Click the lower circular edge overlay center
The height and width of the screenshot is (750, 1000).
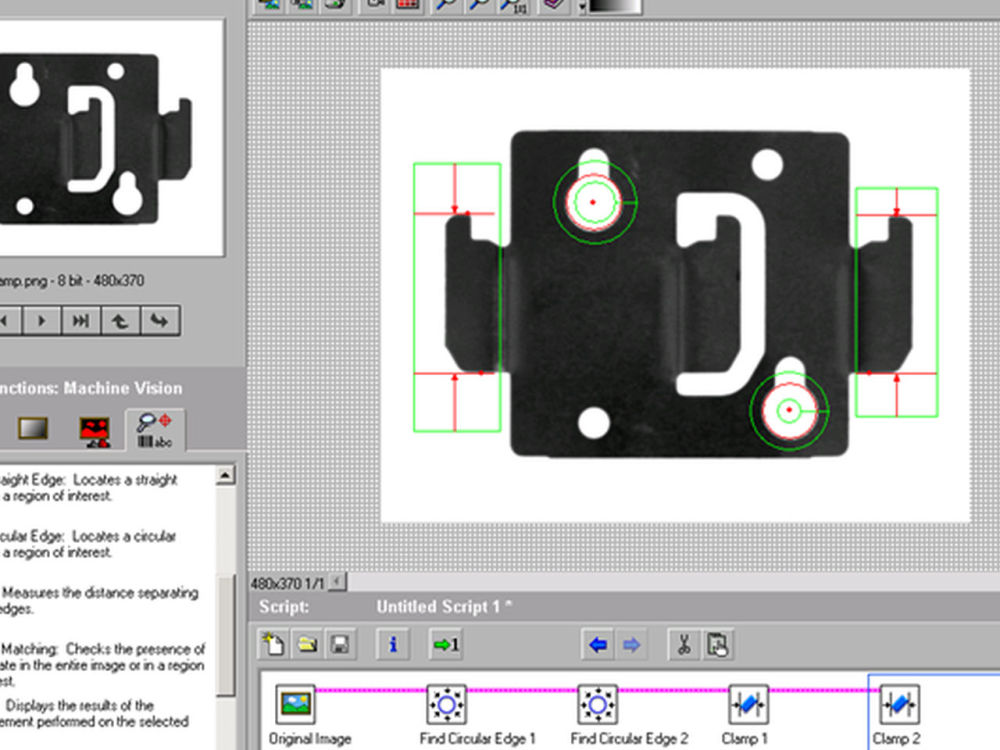(x=789, y=410)
